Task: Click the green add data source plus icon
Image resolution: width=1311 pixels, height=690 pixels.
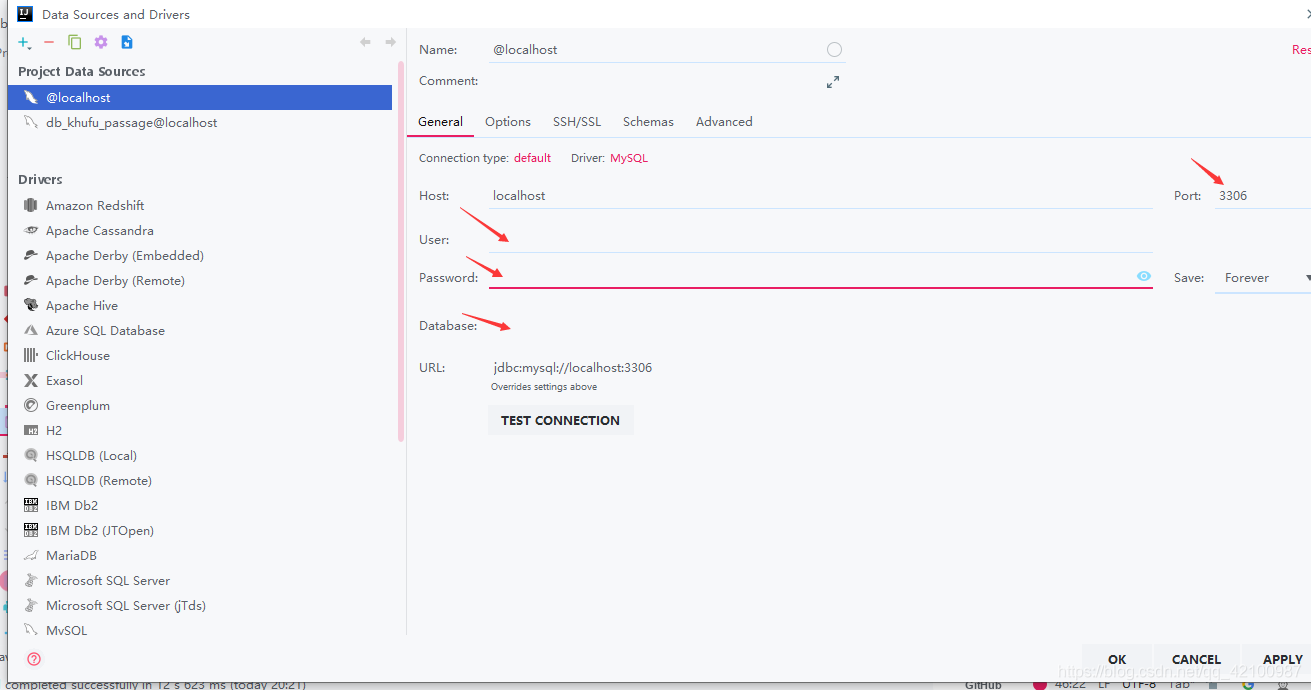Action: 24,42
